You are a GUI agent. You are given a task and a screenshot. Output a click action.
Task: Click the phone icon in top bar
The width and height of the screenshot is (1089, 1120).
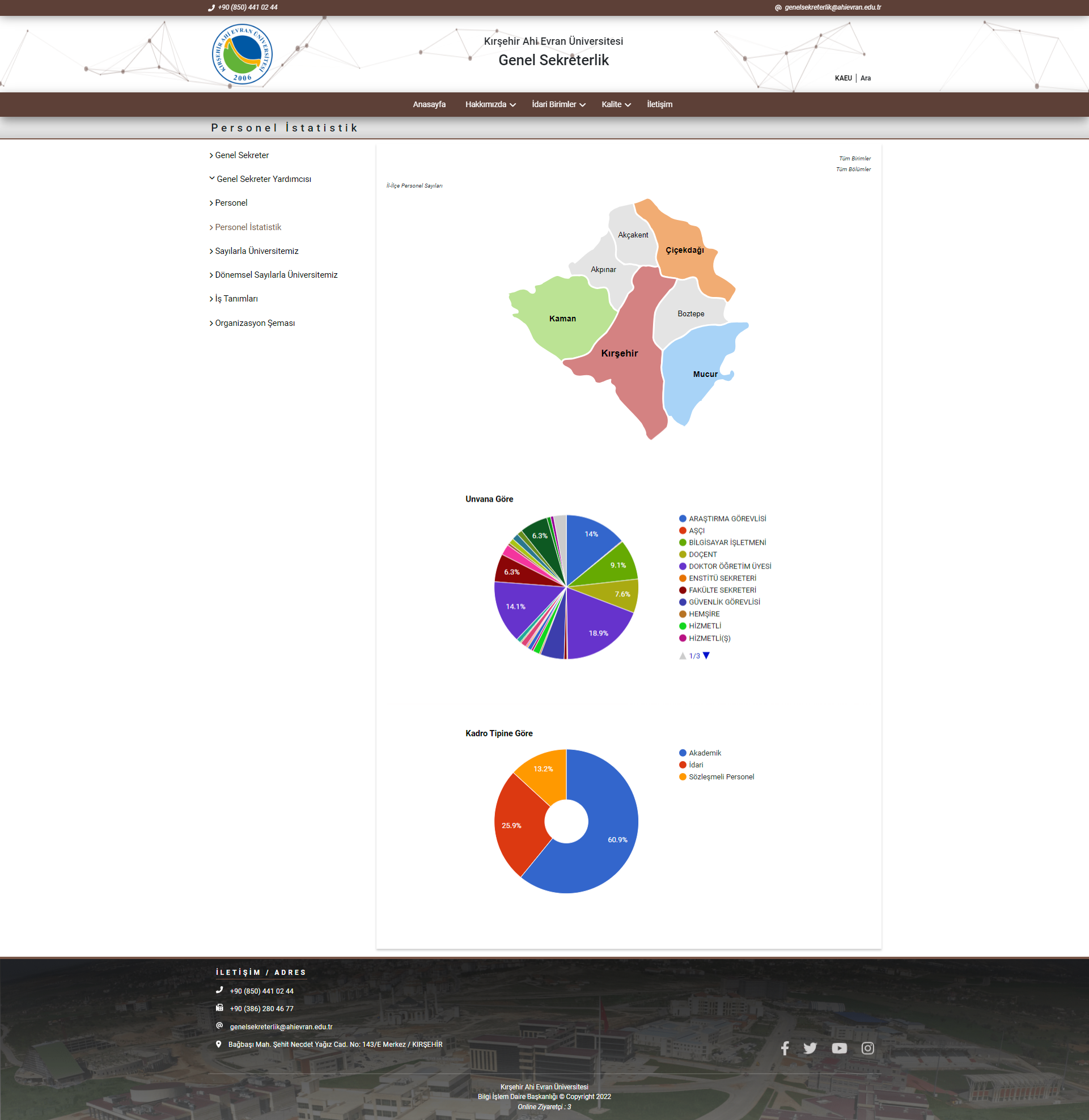point(211,7)
